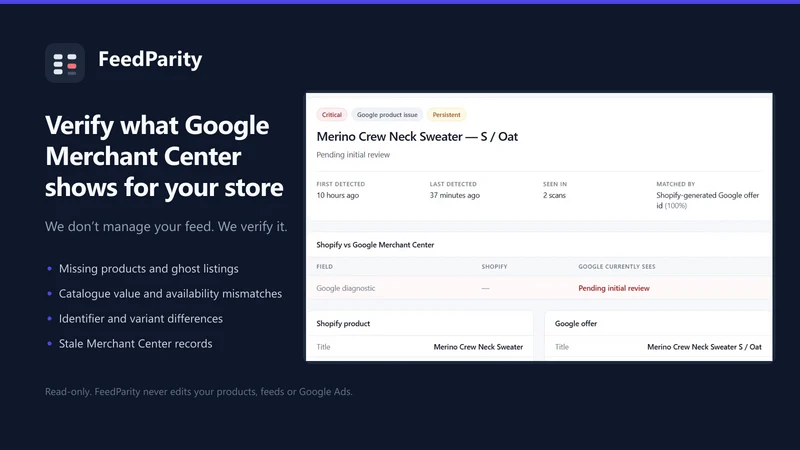Select the Google product issue badge
The width and height of the screenshot is (800, 450).
[387, 115]
